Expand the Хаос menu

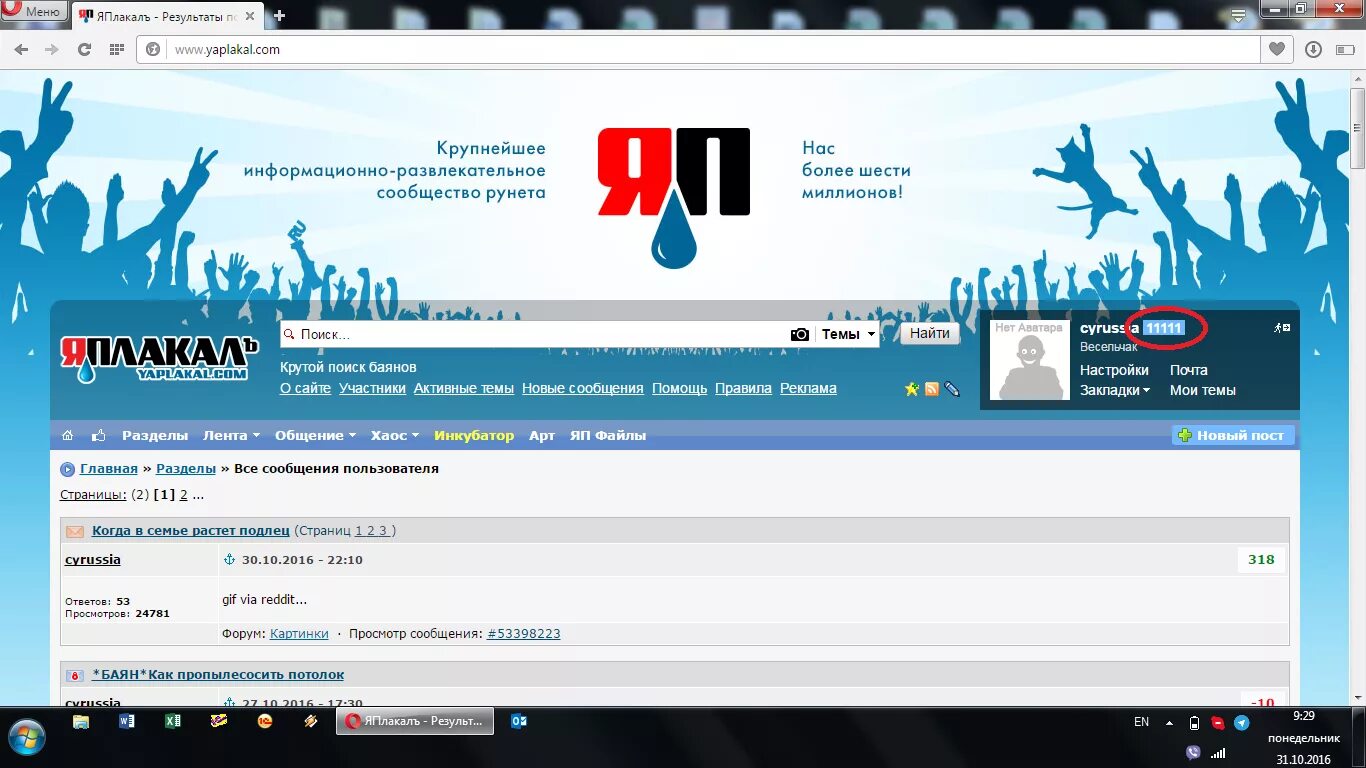[395, 435]
